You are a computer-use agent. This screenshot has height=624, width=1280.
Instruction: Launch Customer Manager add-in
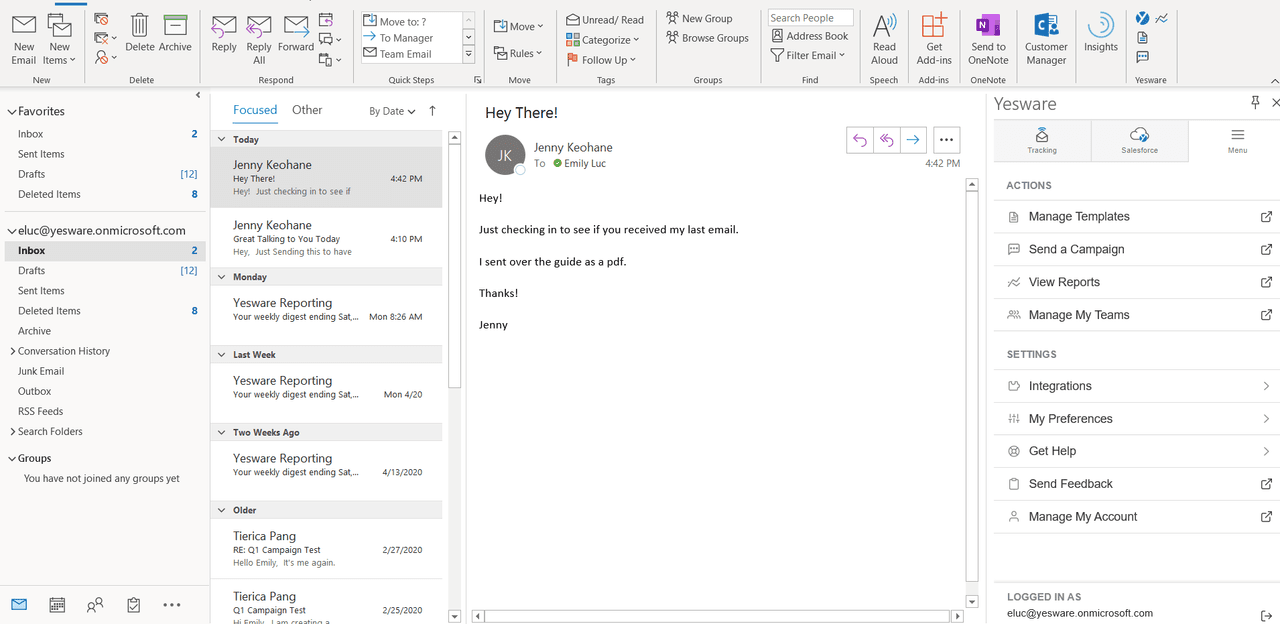pos(1046,40)
